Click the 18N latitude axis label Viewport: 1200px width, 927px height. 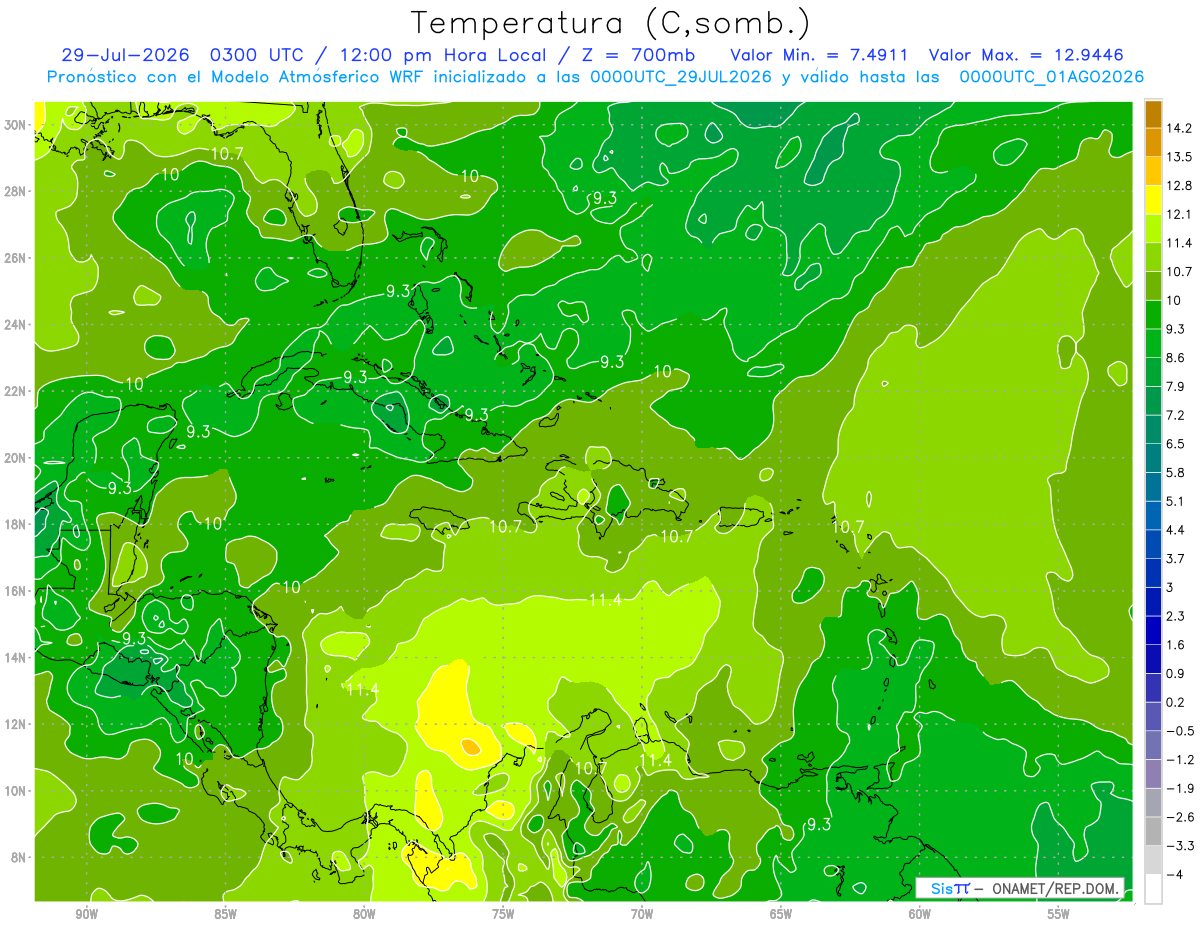click(17, 524)
